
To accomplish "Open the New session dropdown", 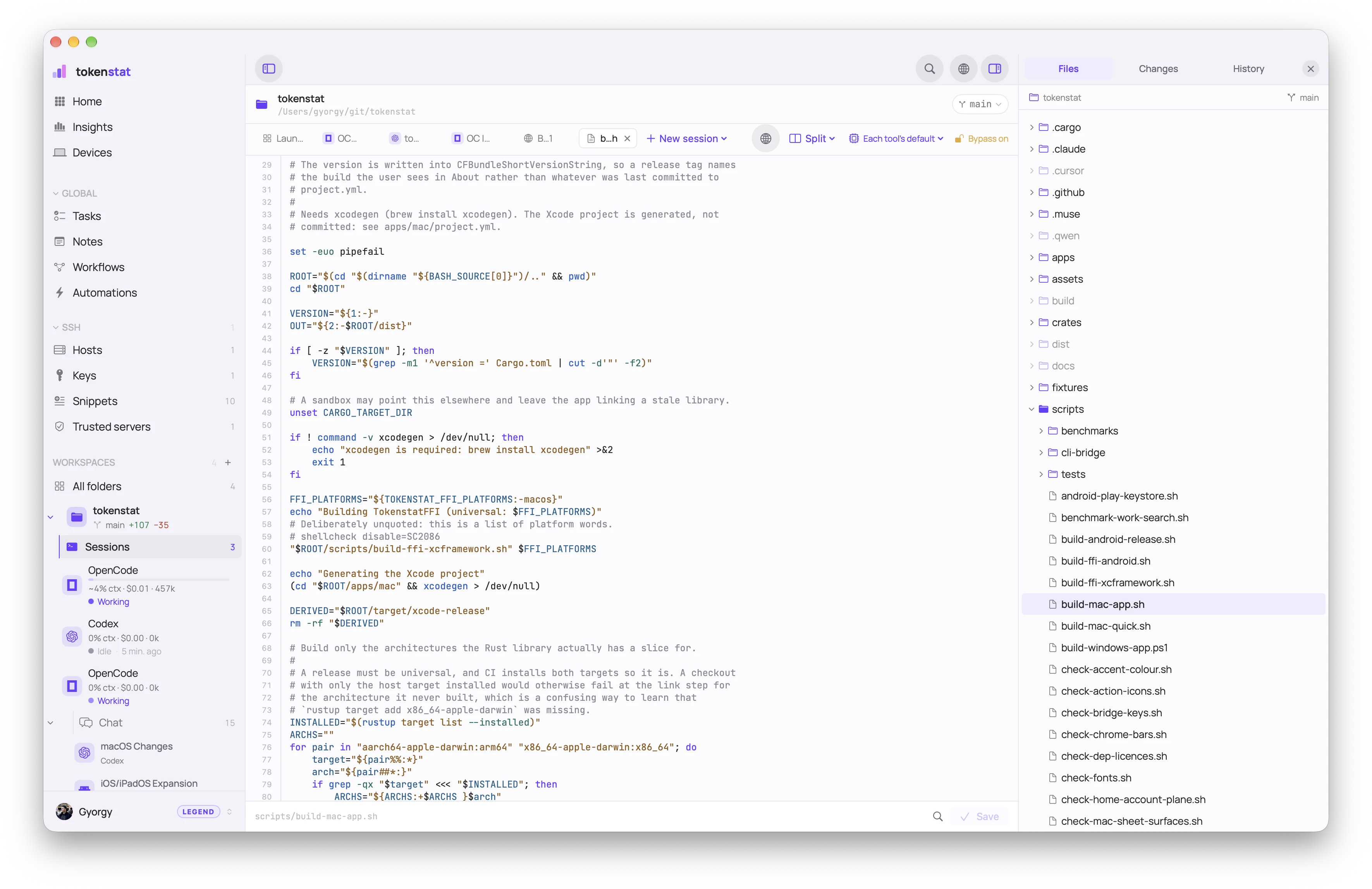I will click(x=686, y=138).
